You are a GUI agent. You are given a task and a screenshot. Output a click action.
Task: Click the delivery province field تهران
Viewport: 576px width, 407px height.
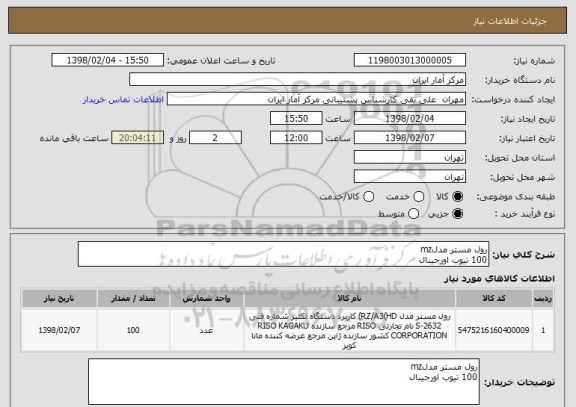pos(410,158)
